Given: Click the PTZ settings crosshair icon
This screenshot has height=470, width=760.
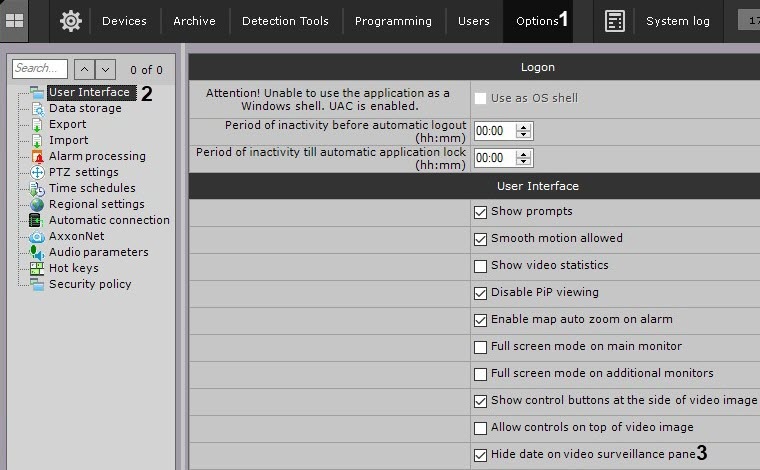Looking at the screenshot, I should point(37,172).
